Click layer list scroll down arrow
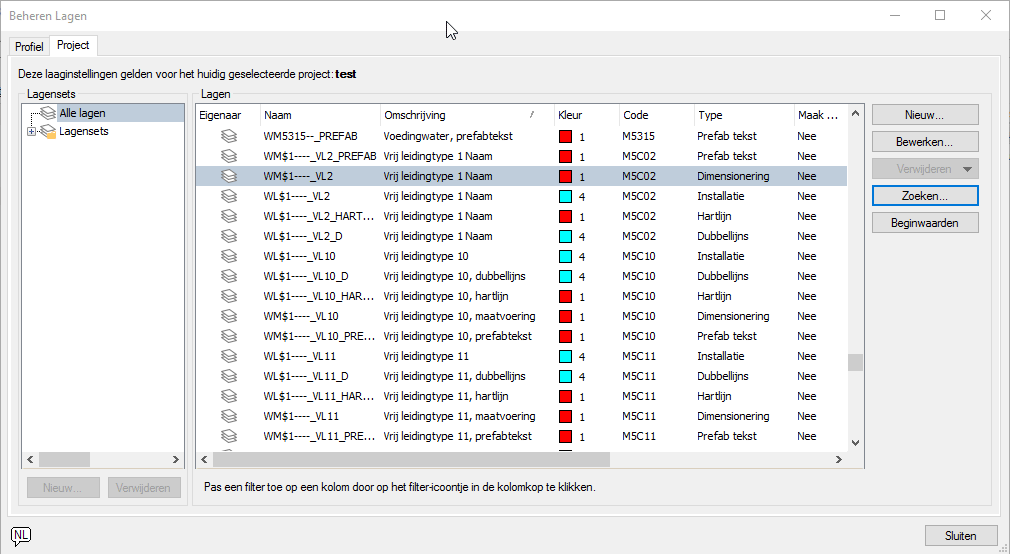The image size is (1010, 554). click(855, 443)
